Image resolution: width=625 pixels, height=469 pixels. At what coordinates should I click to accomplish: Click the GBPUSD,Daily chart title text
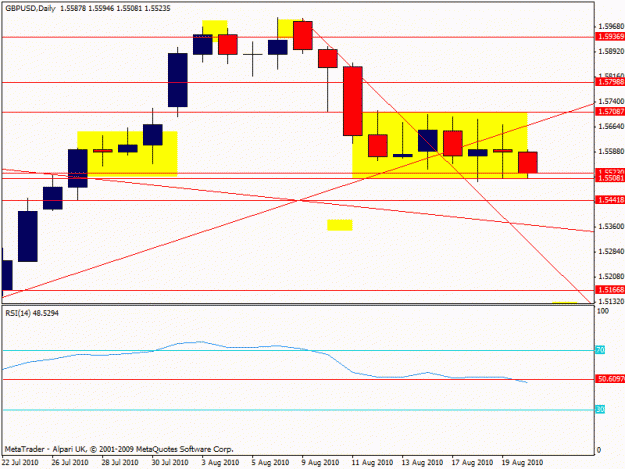(30, 8)
